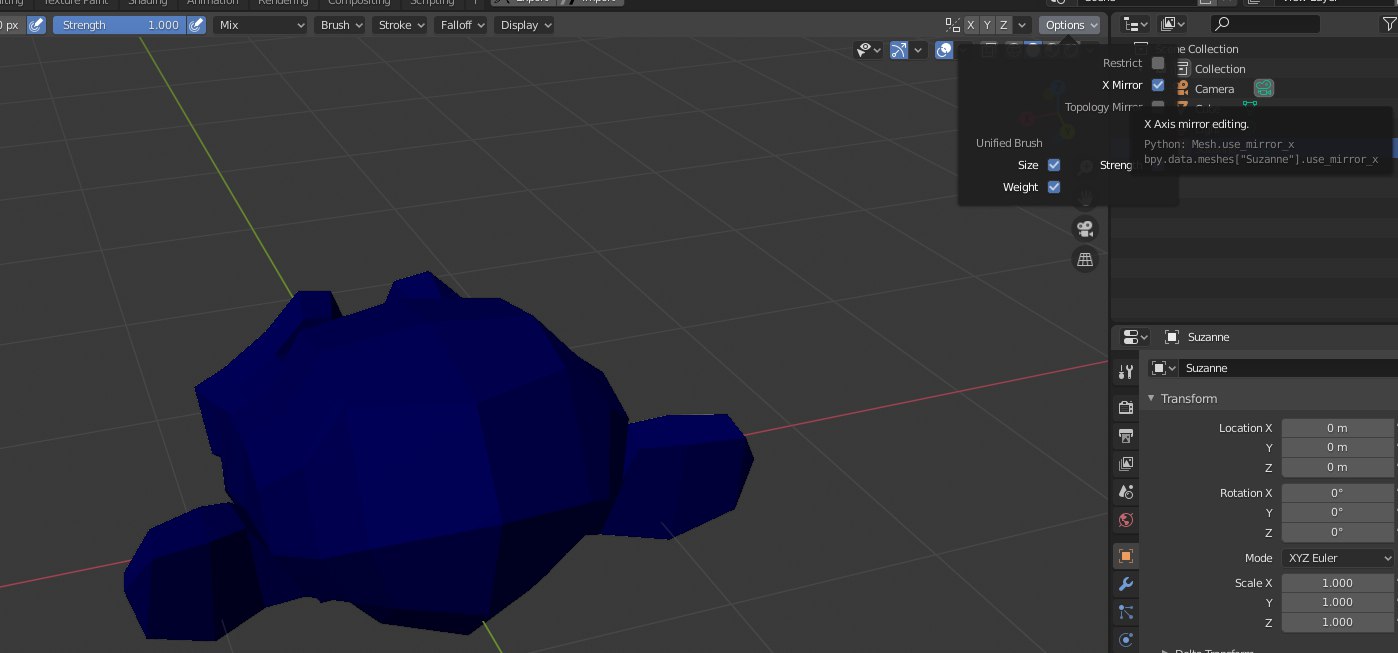Open the XYZ Euler rotation mode dropdown
The width and height of the screenshot is (1398, 653).
coord(1339,558)
